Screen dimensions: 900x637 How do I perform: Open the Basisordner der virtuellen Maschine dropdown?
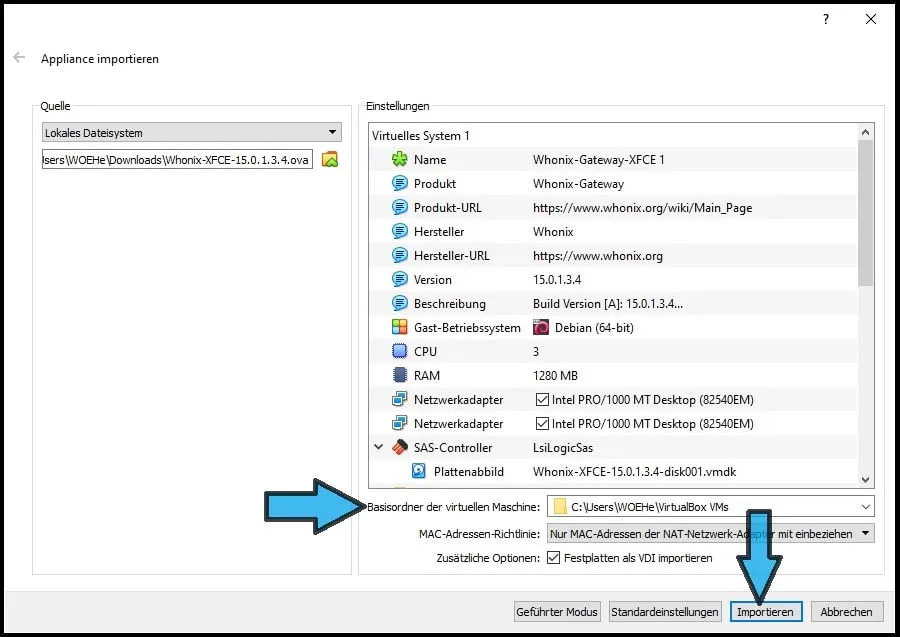(x=866, y=507)
